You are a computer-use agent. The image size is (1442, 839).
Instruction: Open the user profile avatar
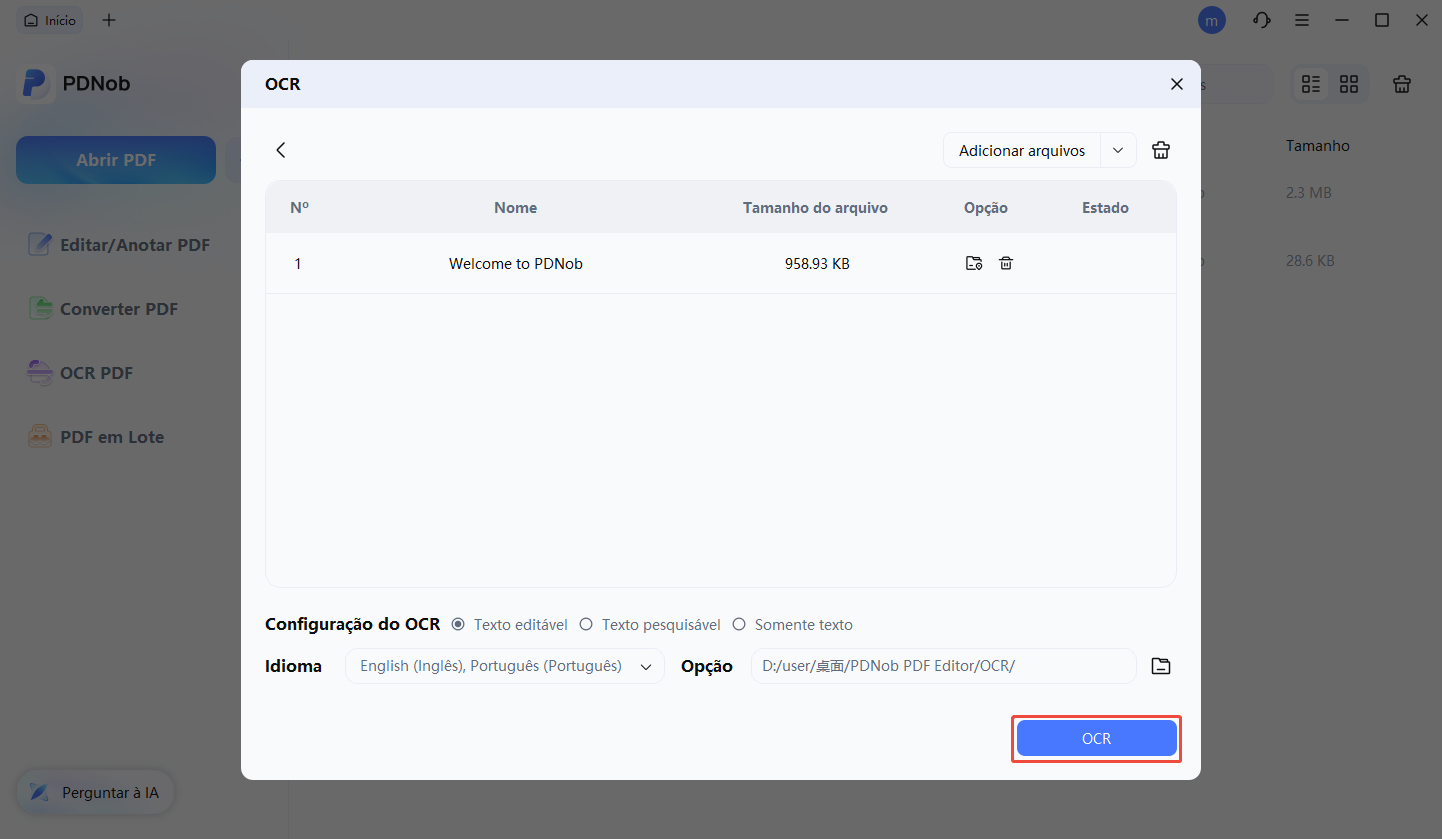pos(1211,20)
